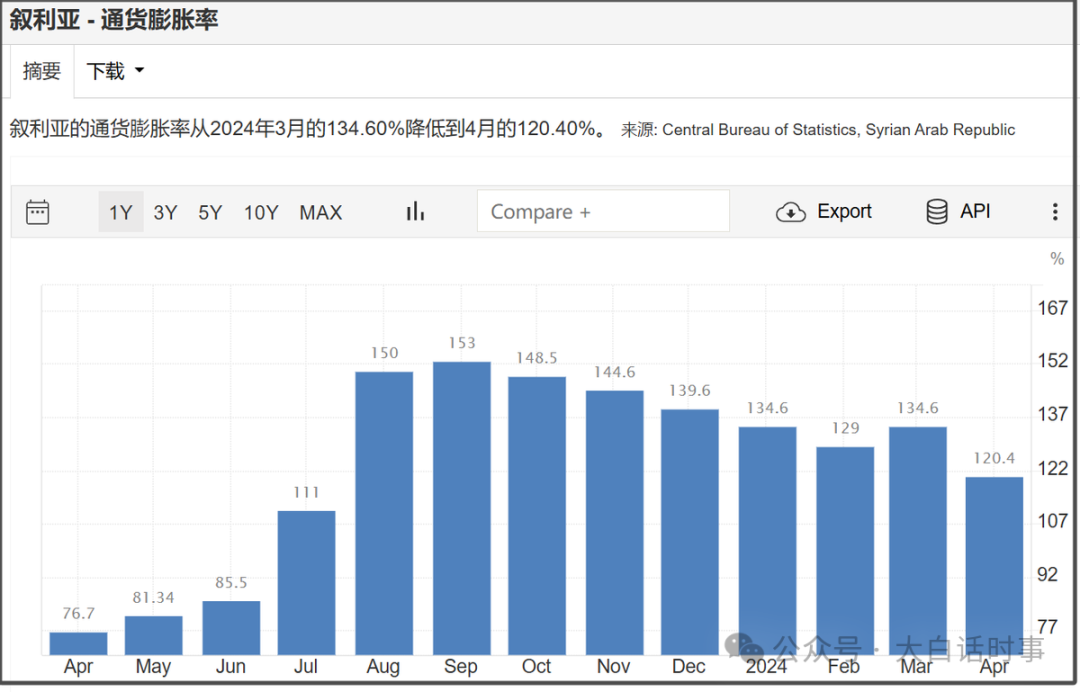Image resolution: width=1080 pixels, height=692 pixels.
Task: Select the 10Y time range
Action: click(261, 212)
